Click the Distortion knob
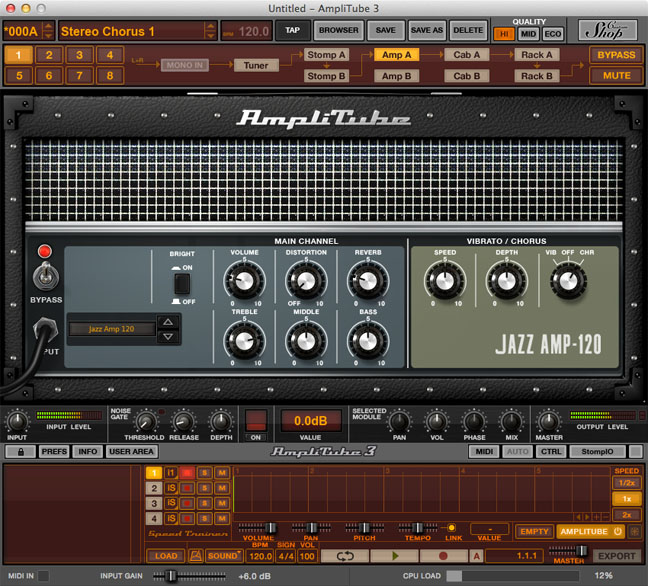 [x=306, y=281]
